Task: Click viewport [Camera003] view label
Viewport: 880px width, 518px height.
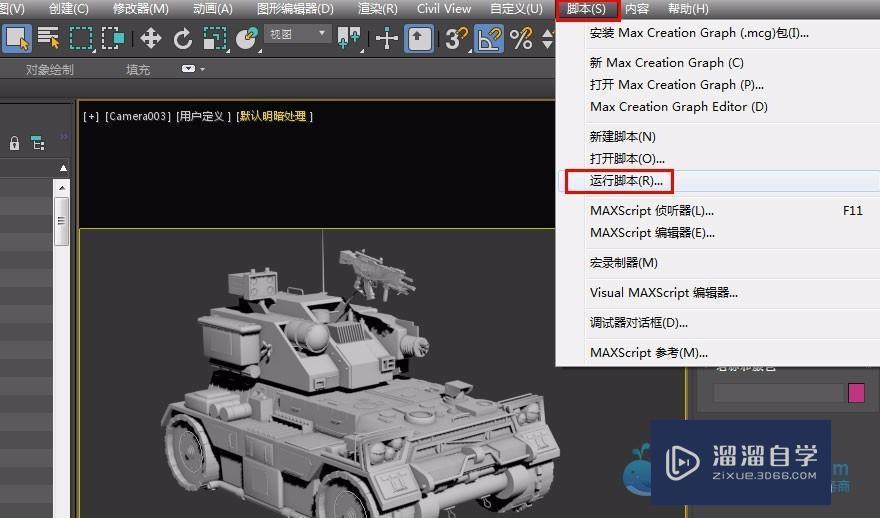Action: click(x=138, y=116)
